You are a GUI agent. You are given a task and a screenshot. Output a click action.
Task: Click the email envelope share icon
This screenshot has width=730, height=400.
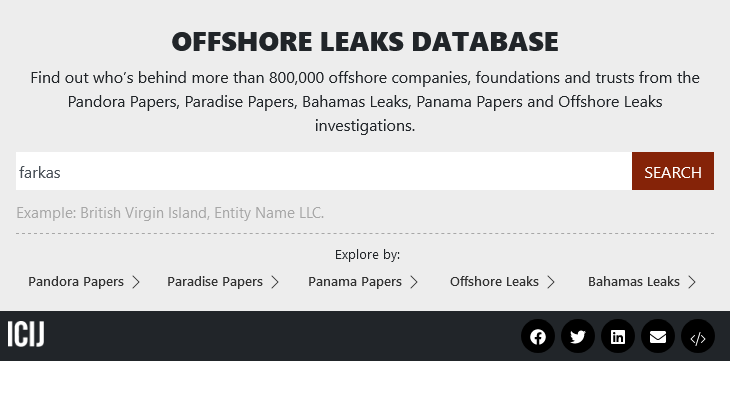coord(658,336)
